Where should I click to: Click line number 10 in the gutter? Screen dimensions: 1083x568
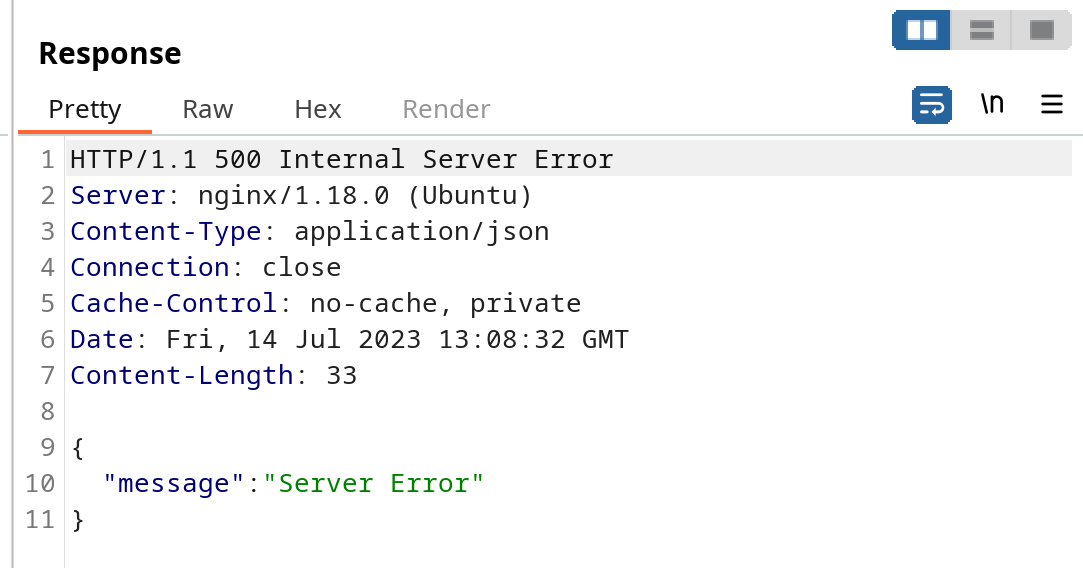[40, 483]
